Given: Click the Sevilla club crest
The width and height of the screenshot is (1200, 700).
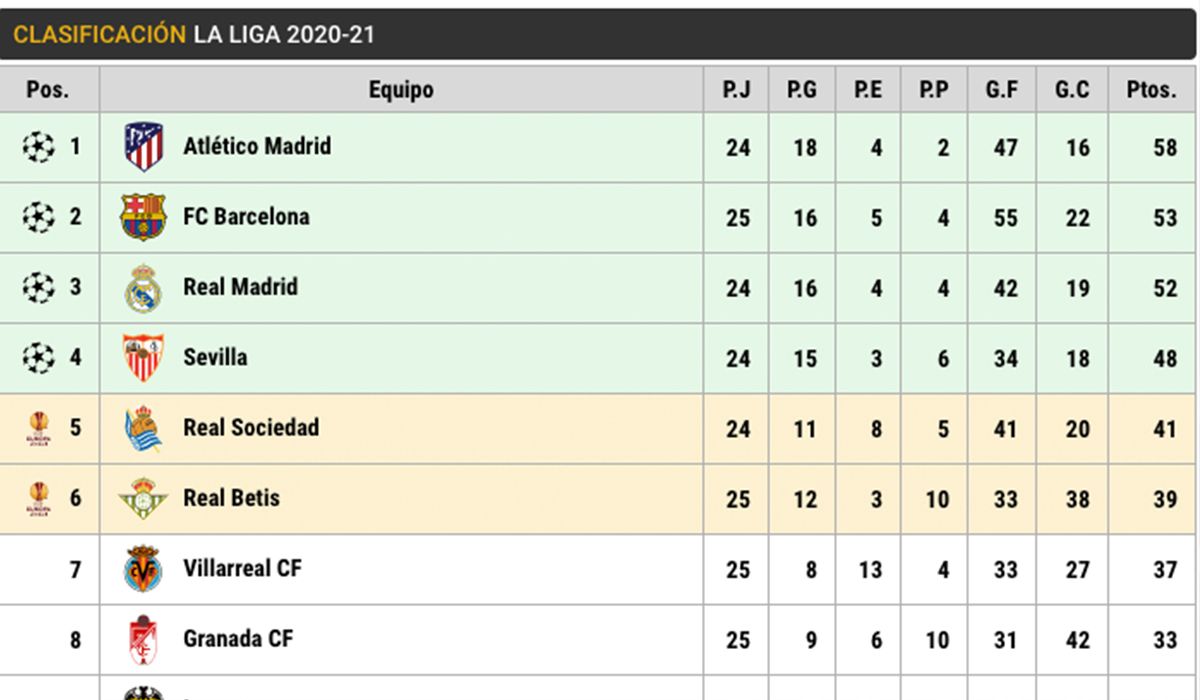Looking at the screenshot, I should tap(143, 358).
